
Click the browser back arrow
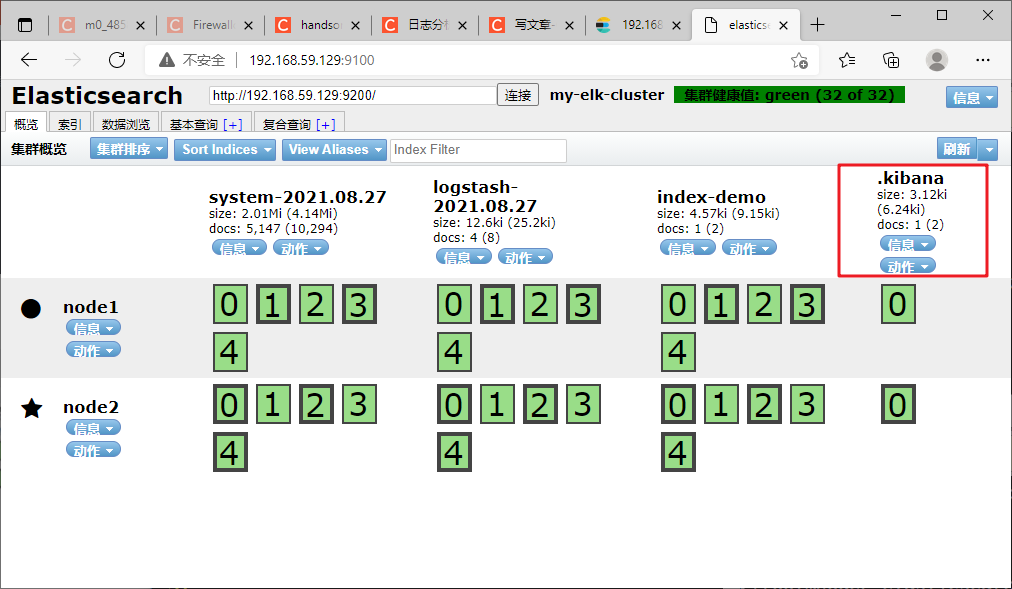click(29, 60)
